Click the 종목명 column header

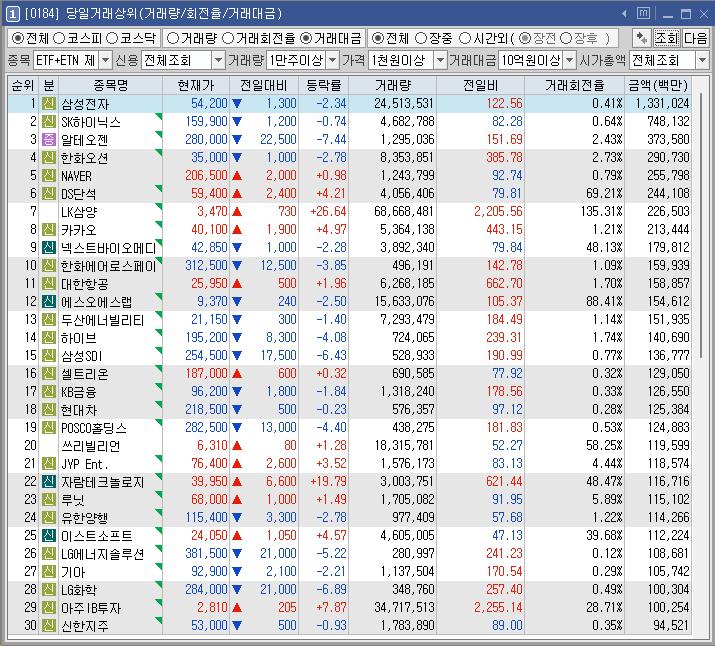click(110, 85)
